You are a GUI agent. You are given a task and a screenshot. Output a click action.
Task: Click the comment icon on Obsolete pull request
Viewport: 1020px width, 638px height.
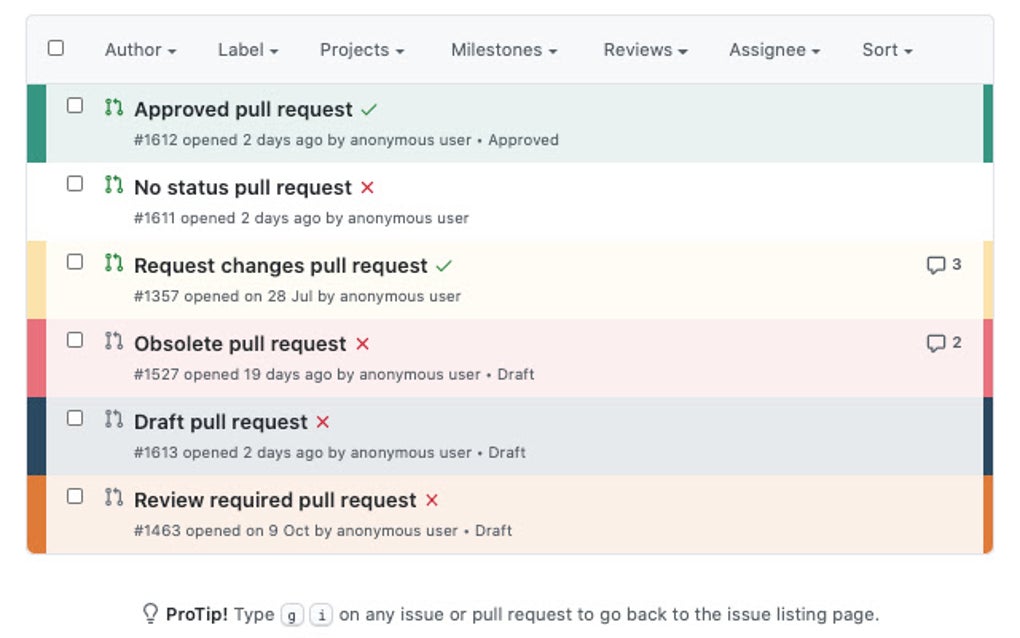click(x=935, y=343)
